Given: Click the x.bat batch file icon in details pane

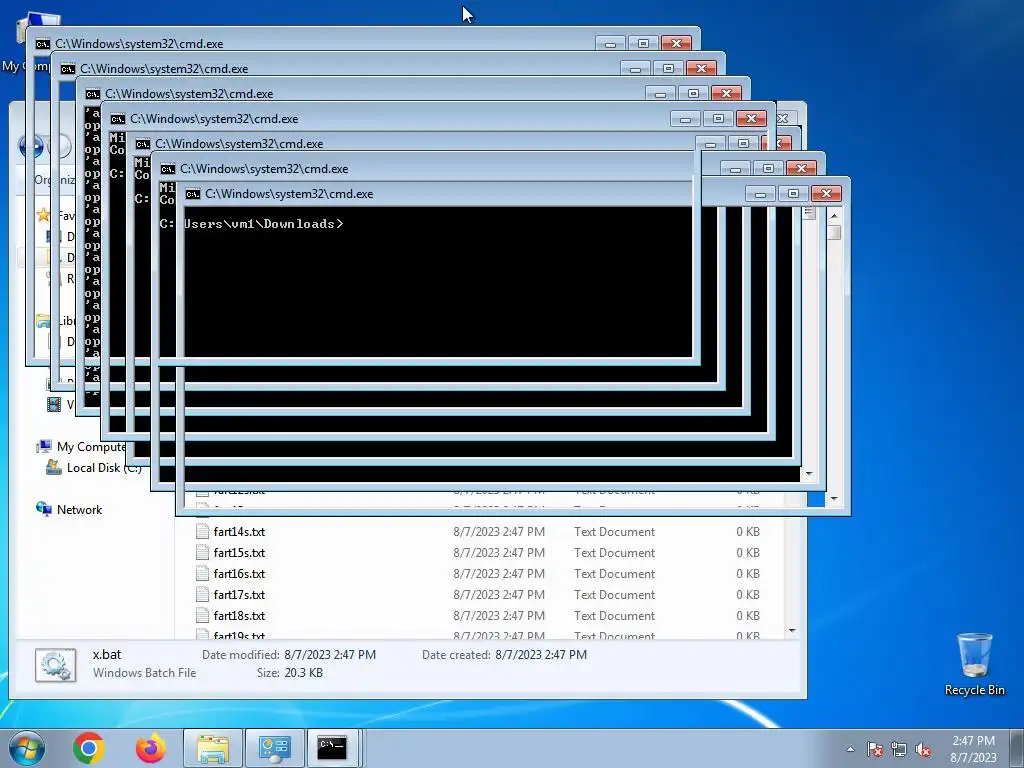Looking at the screenshot, I should click(x=56, y=665).
